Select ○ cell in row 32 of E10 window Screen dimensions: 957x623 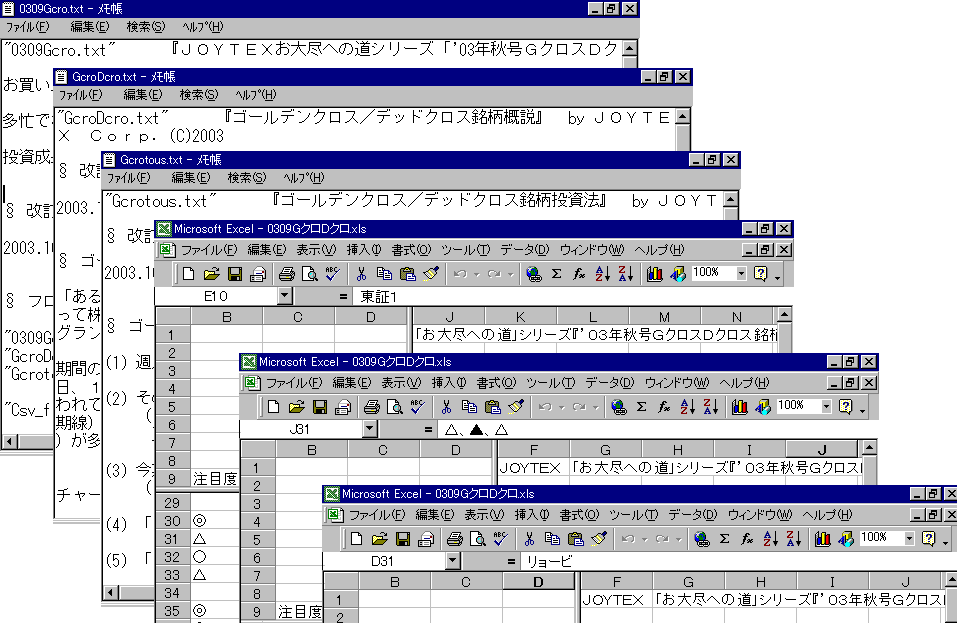(x=215, y=557)
